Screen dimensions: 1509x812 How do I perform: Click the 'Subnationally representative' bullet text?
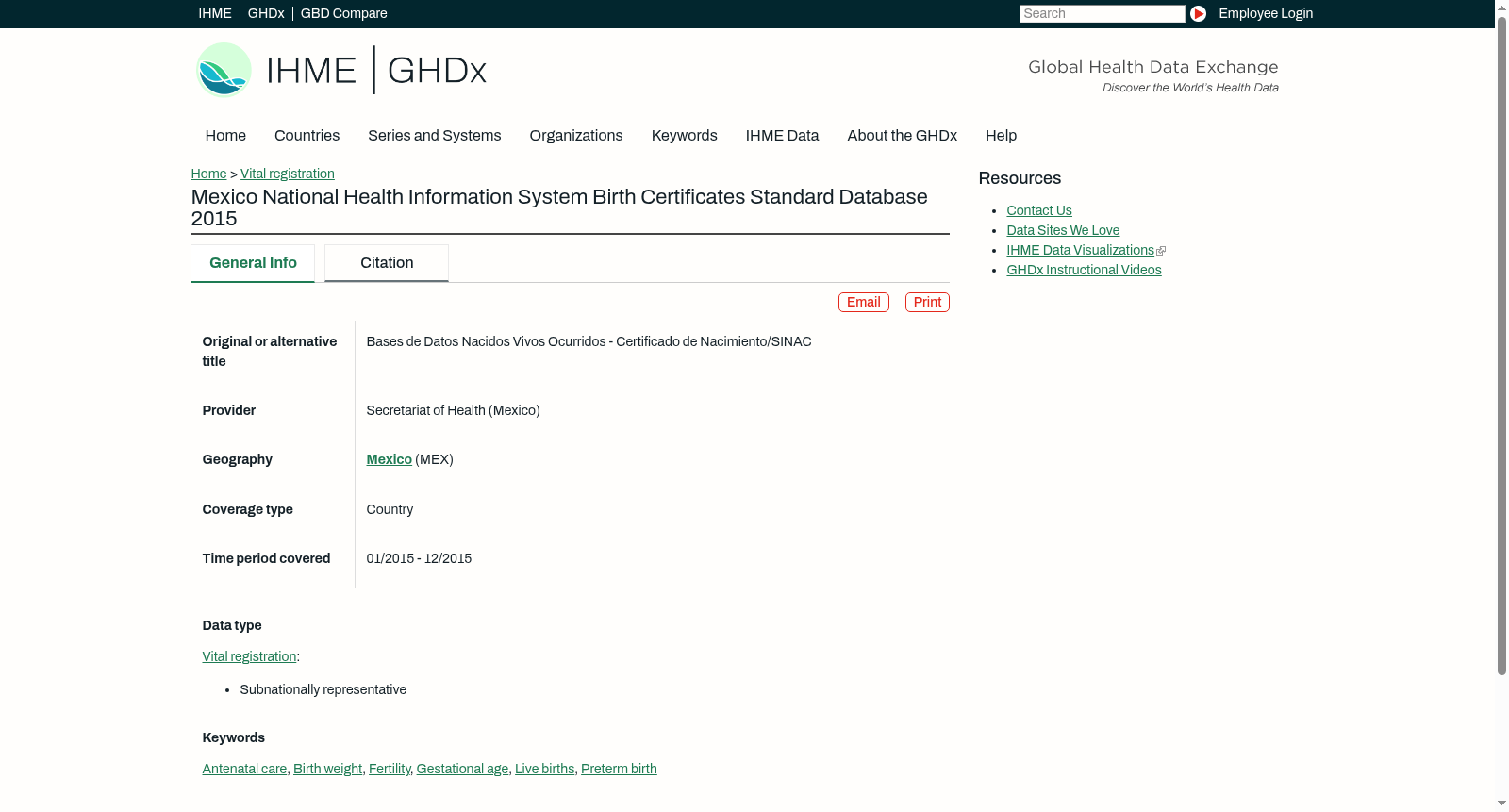(x=323, y=689)
